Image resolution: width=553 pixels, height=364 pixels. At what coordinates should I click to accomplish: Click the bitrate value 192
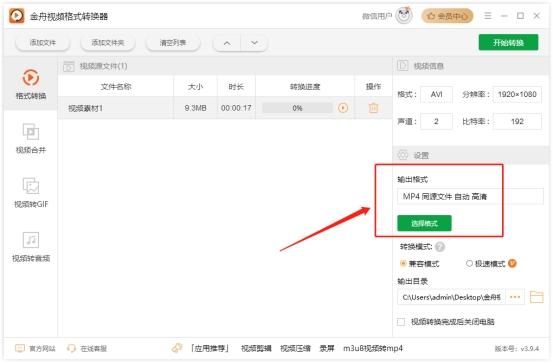[517, 122]
